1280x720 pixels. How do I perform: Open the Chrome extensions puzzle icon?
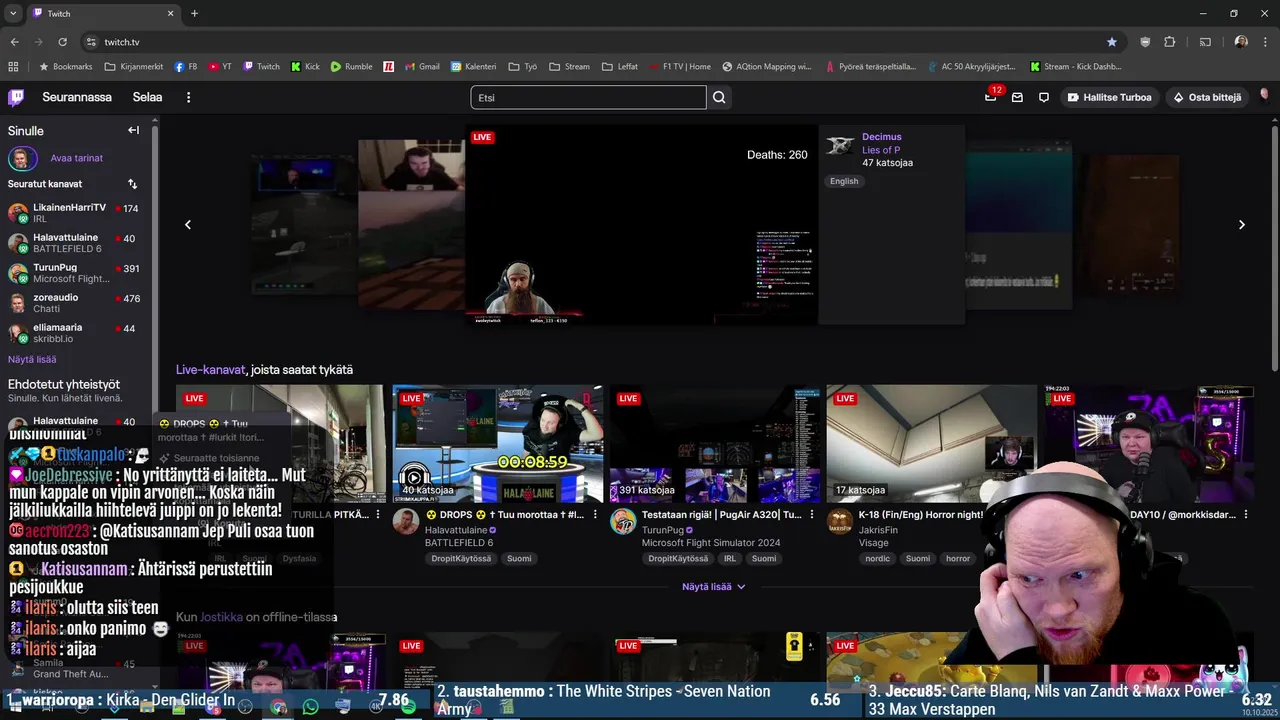[x=1169, y=42]
